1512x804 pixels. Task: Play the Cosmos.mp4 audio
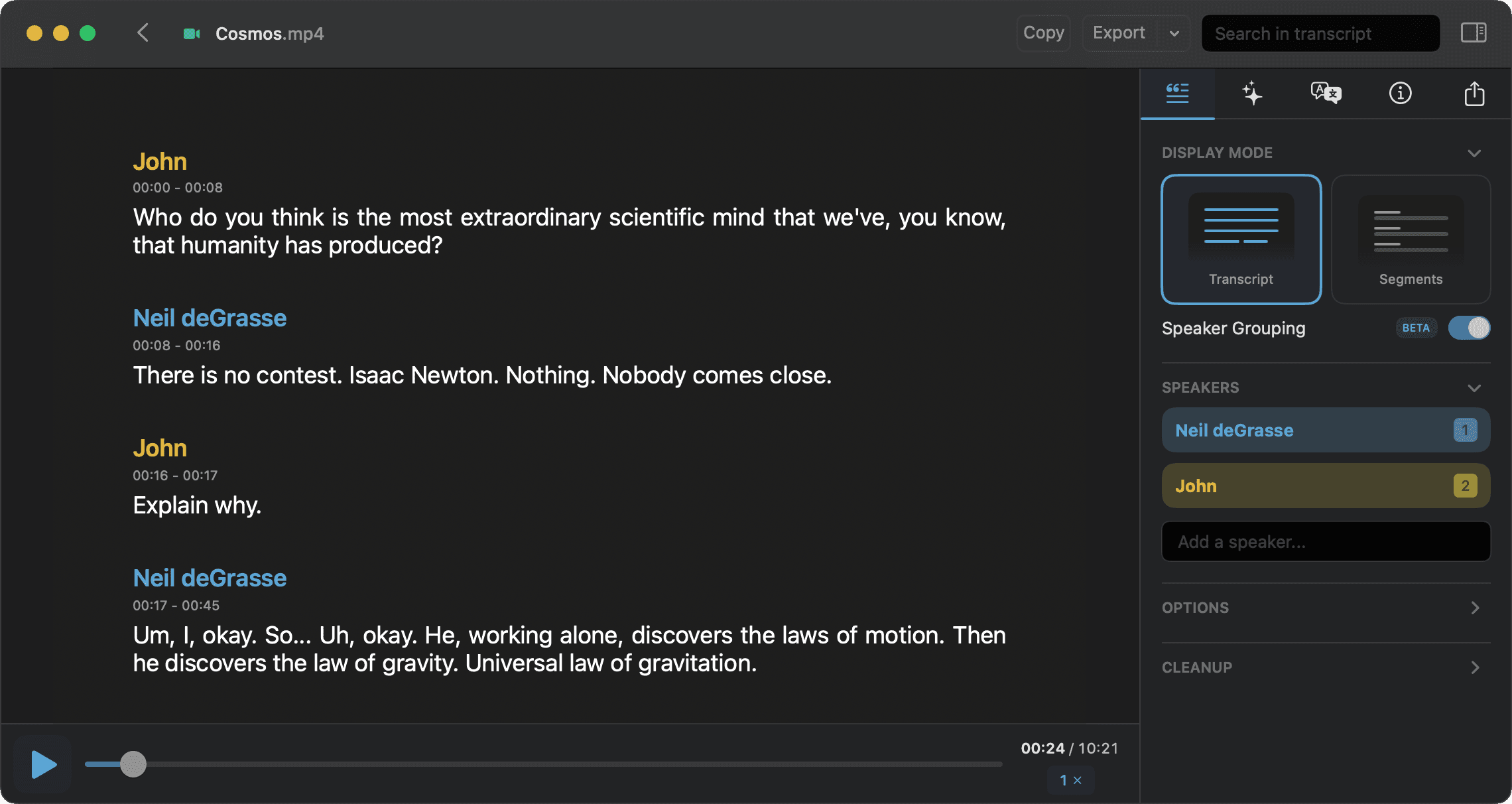[43, 764]
